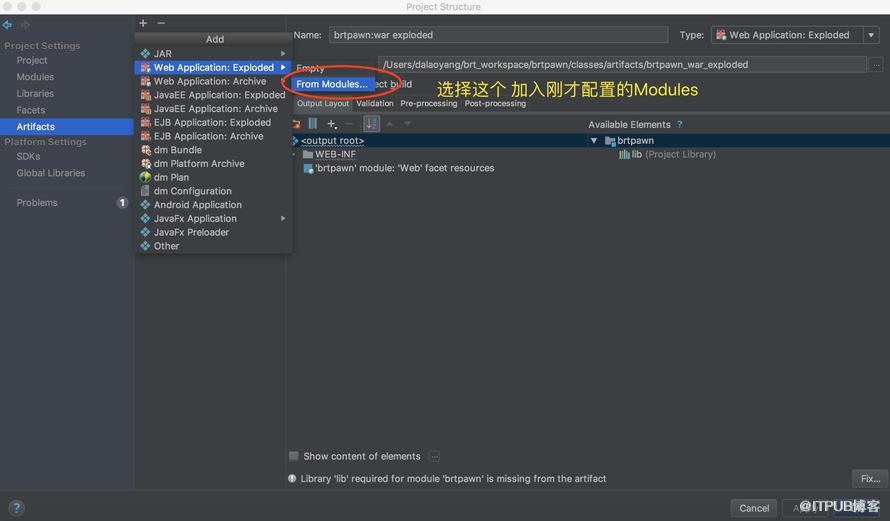Click the back navigation arrow
The width and height of the screenshot is (890, 521).
7,25
